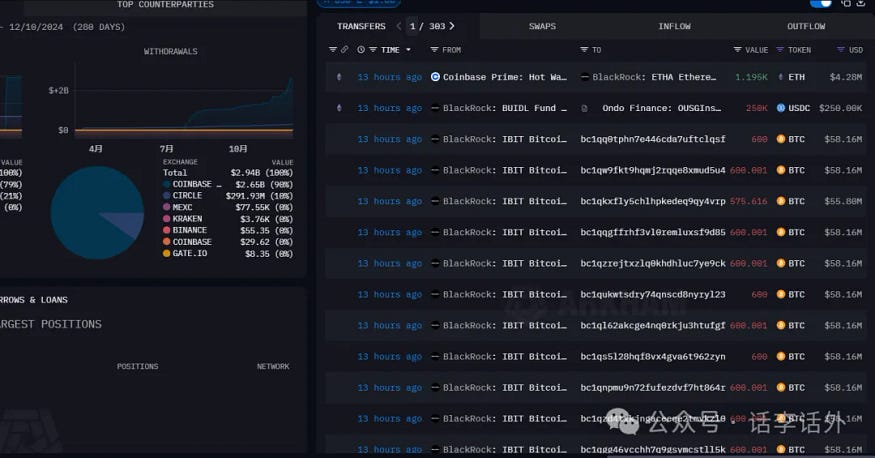
Task: Open address bc1qqgffrhf3vl0remluxsf9d85
Action: click(653, 232)
